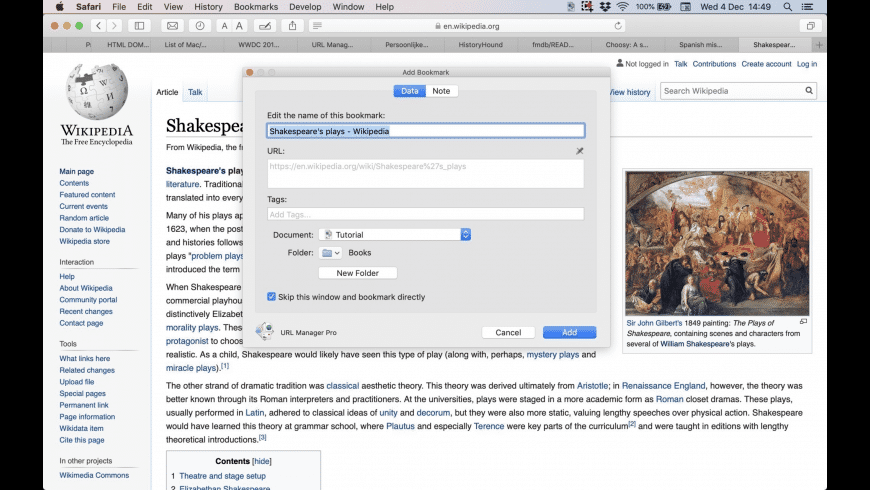Make text smaller with small A
The width and height of the screenshot is (870, 490).
pyautogui.click(x=224, y=26)
